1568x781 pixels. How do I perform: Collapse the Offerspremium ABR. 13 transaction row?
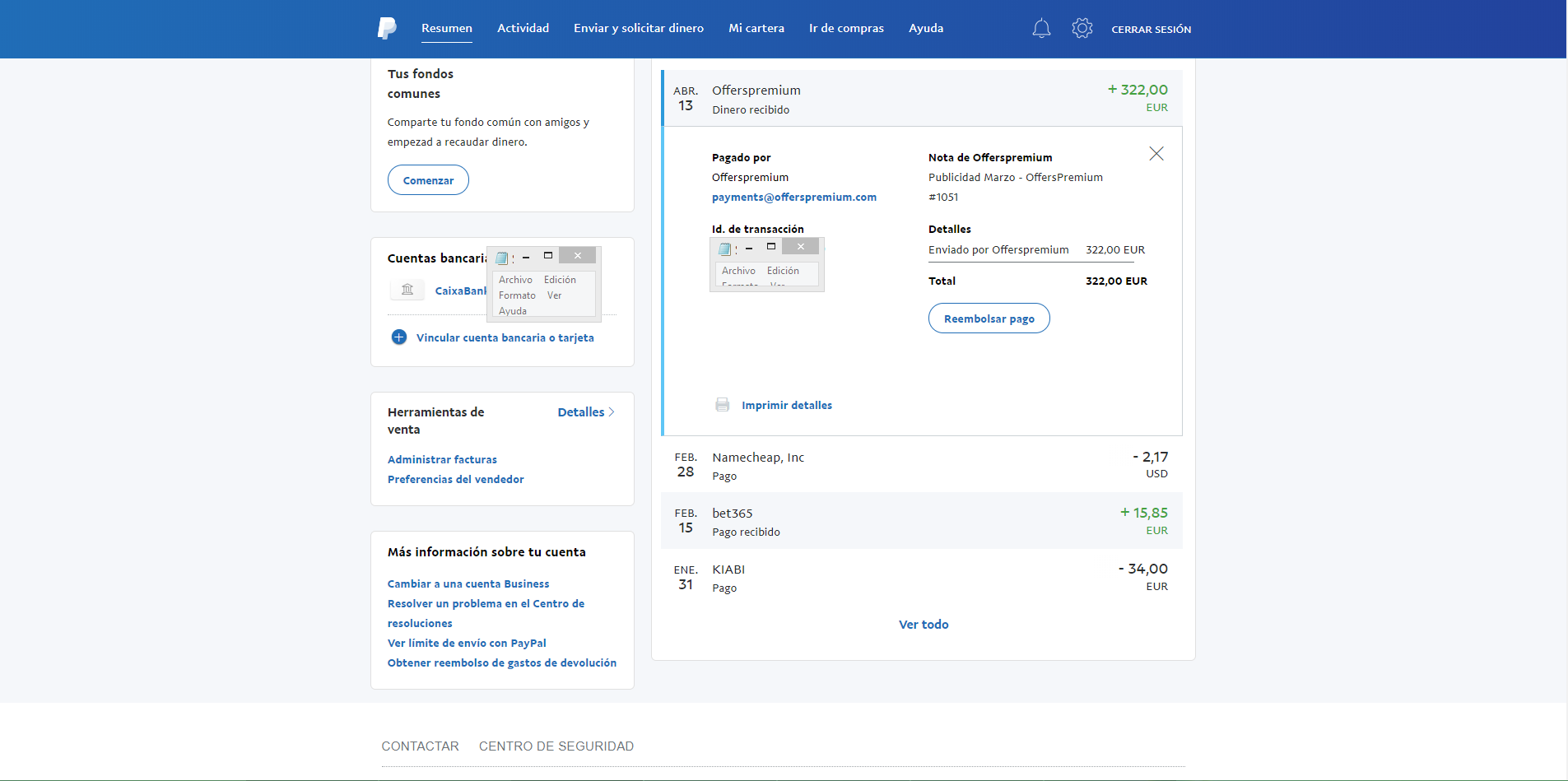[x=922, y=99]
